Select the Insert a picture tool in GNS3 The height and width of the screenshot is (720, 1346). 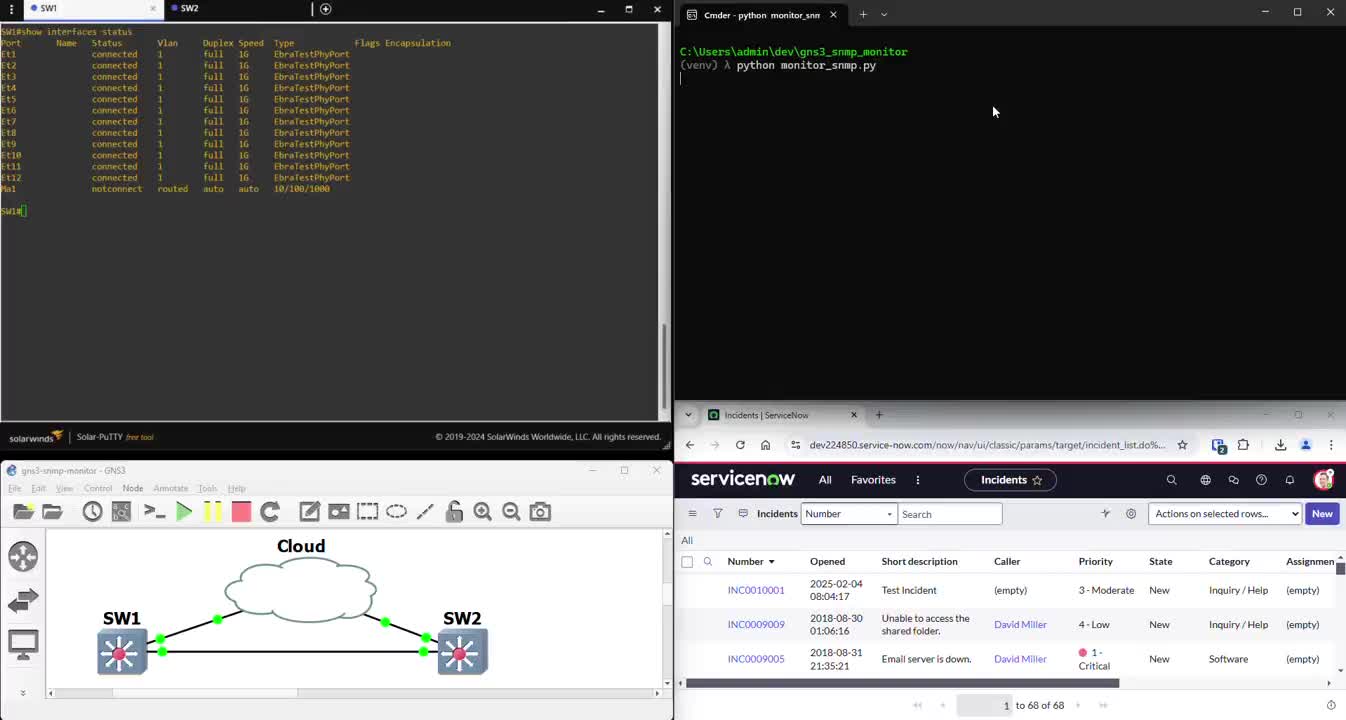(x=339, y=512)
